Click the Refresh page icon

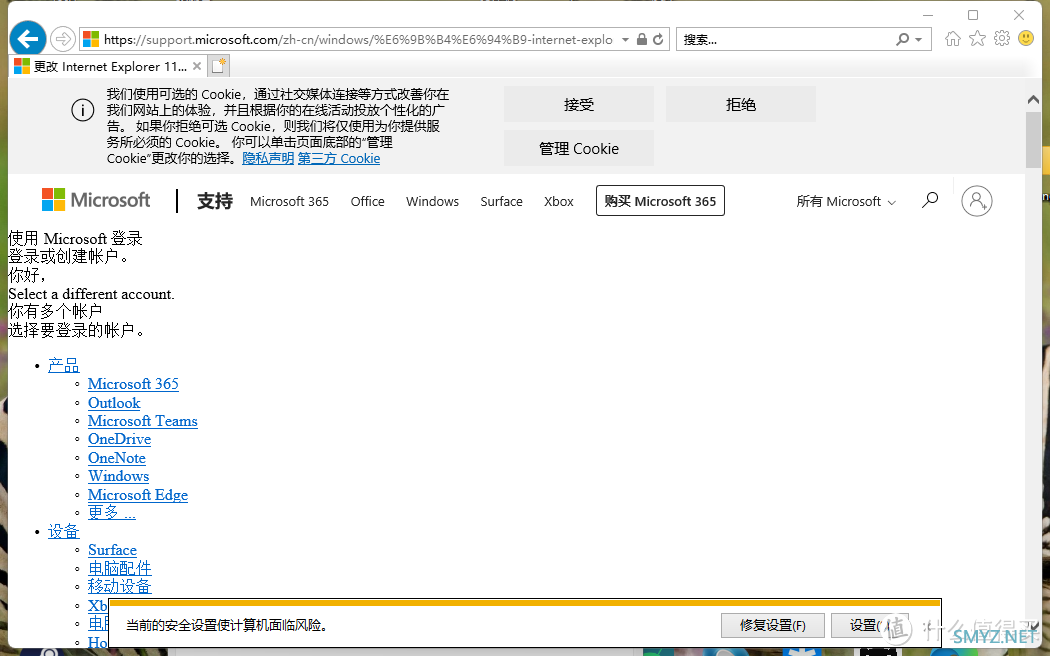click(658, 39)
